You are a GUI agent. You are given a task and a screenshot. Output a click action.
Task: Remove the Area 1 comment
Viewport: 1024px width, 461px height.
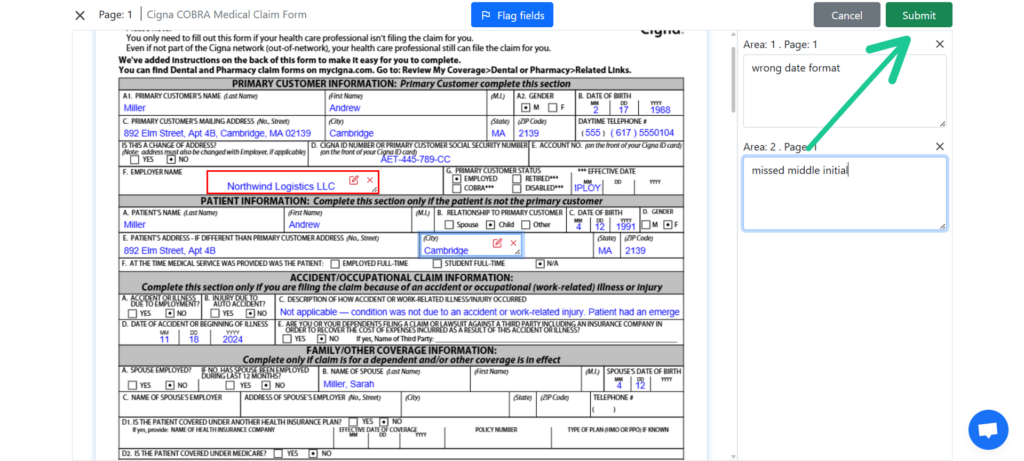[x=940, y=44]
